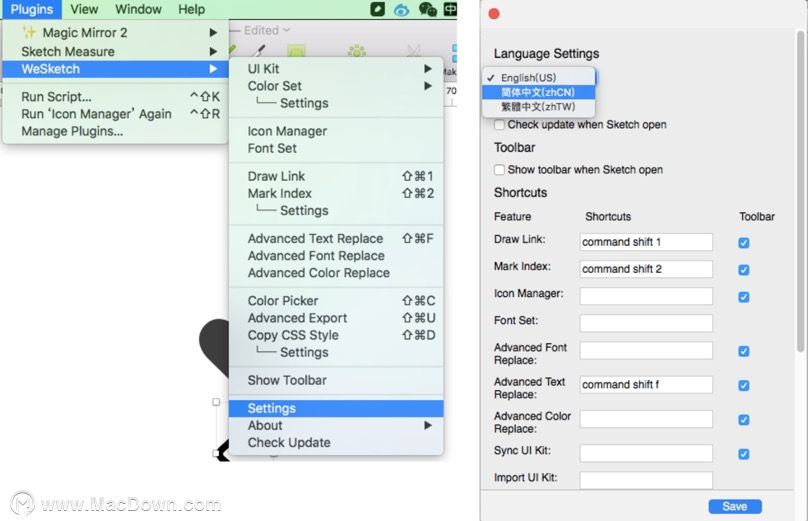Click the Weibo icon in menu bar

(401, 9)
